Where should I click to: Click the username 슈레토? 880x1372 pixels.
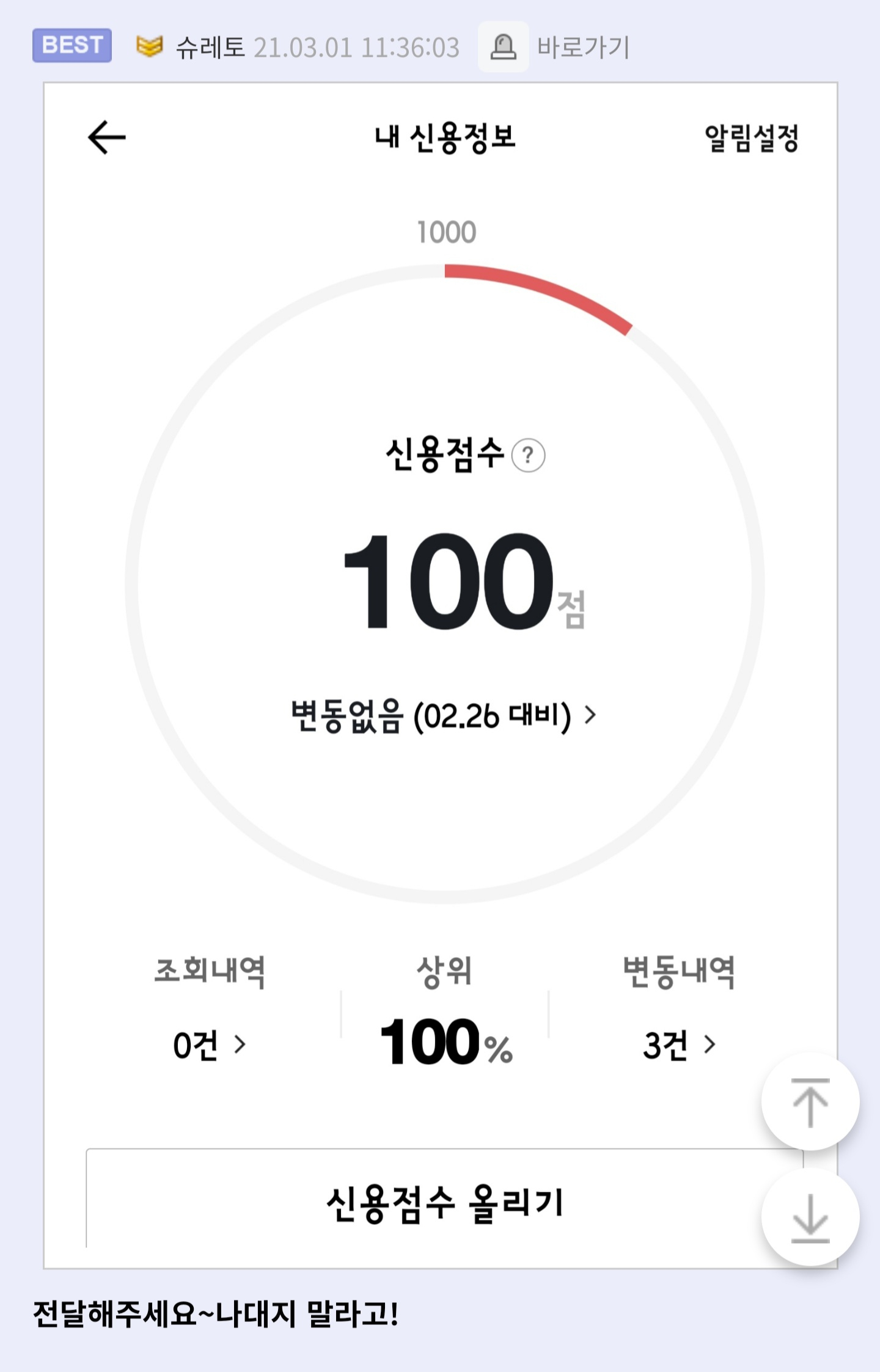click(x=210, y=48)
